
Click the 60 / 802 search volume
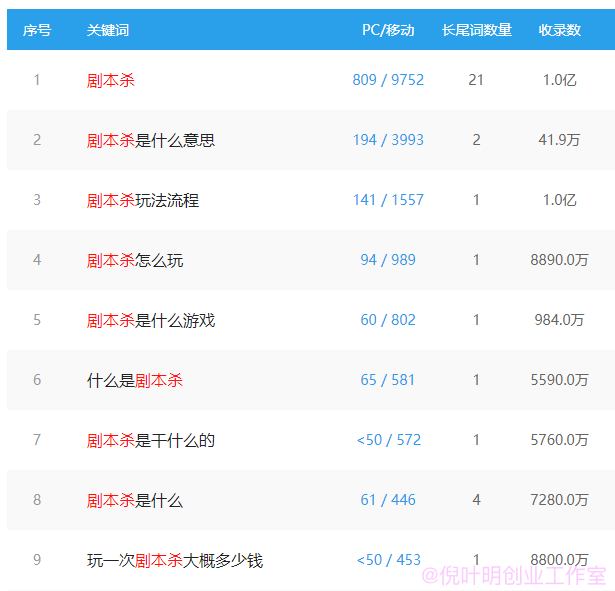point(388,320)
